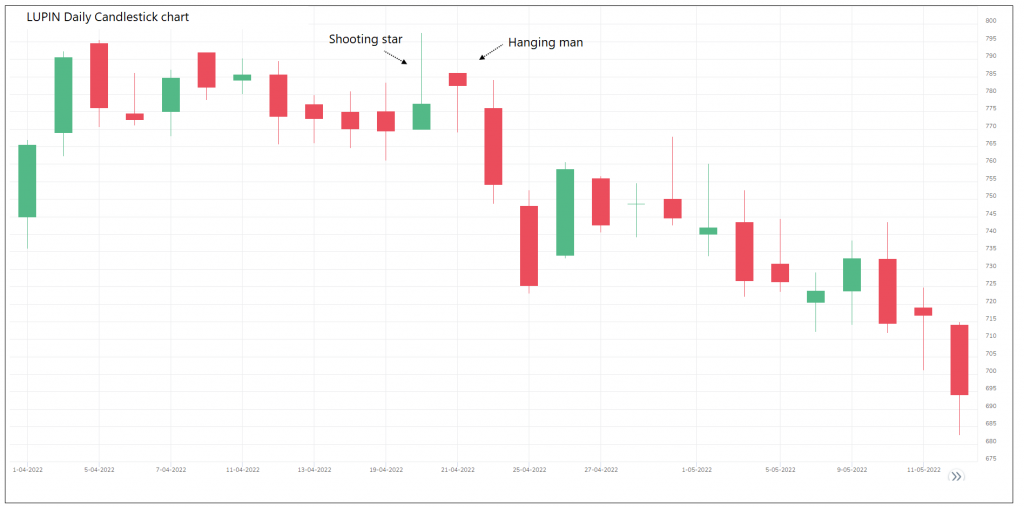This screenshot has height=507, width=1024.
Task: Click the 1-04-2022 date axis label
Action: tap(27, 469)
